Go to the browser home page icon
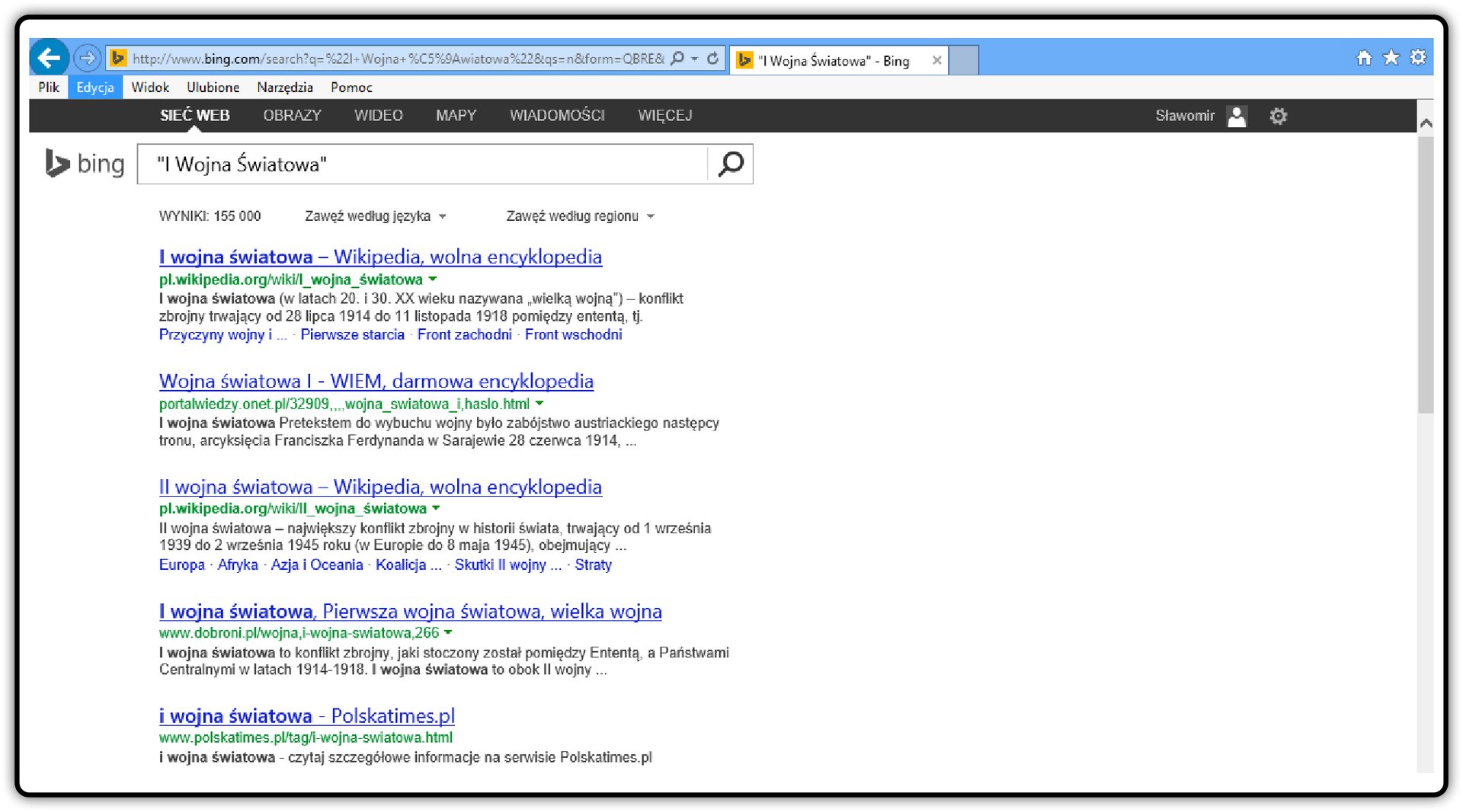1463x812 pixels. click(1364, 57)
